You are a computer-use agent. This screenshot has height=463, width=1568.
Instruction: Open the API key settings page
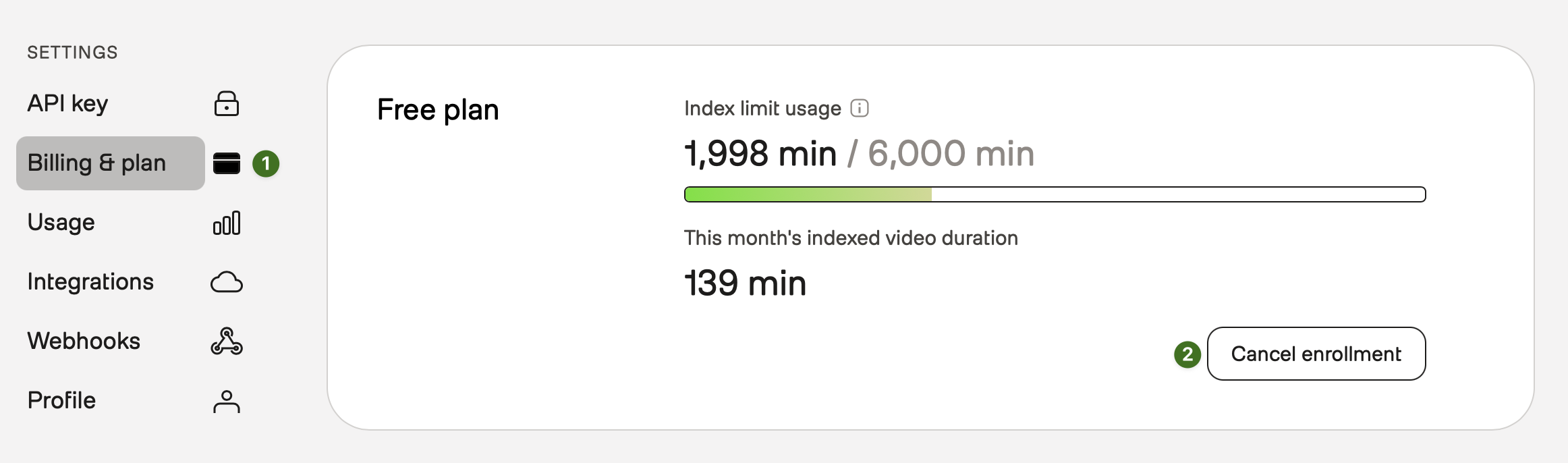(x=67, y=104)
